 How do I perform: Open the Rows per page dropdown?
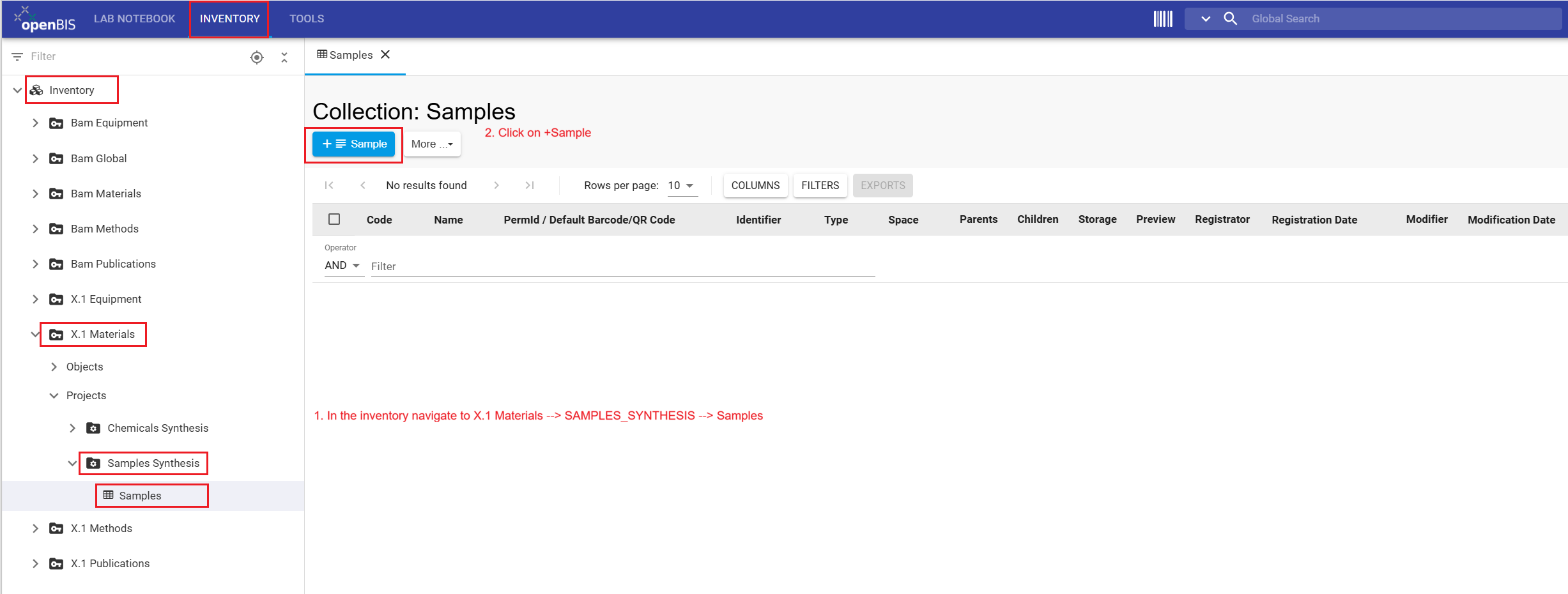click(x=682, y=185)
